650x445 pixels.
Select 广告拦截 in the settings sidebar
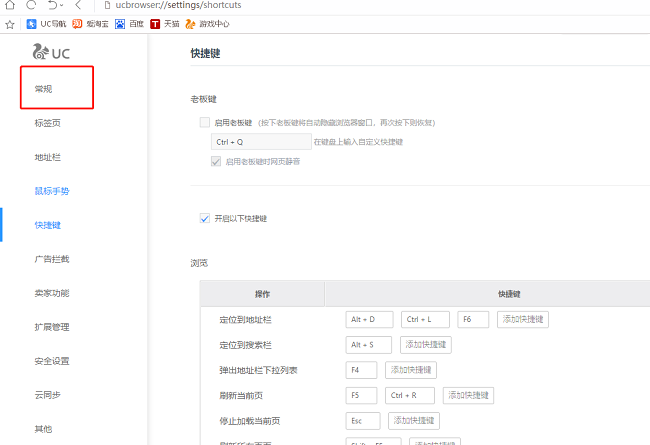click(x=52, y=259)
